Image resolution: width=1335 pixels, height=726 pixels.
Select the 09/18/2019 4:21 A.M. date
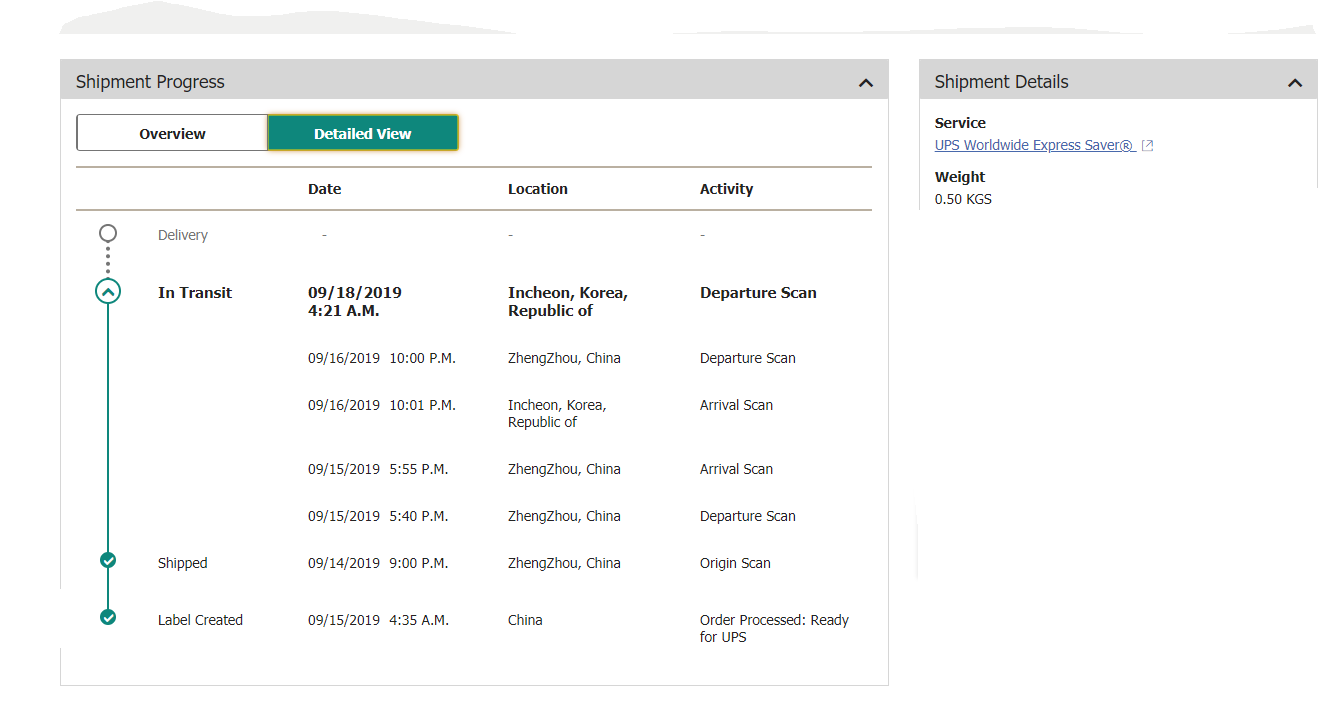tap(355, 302)
